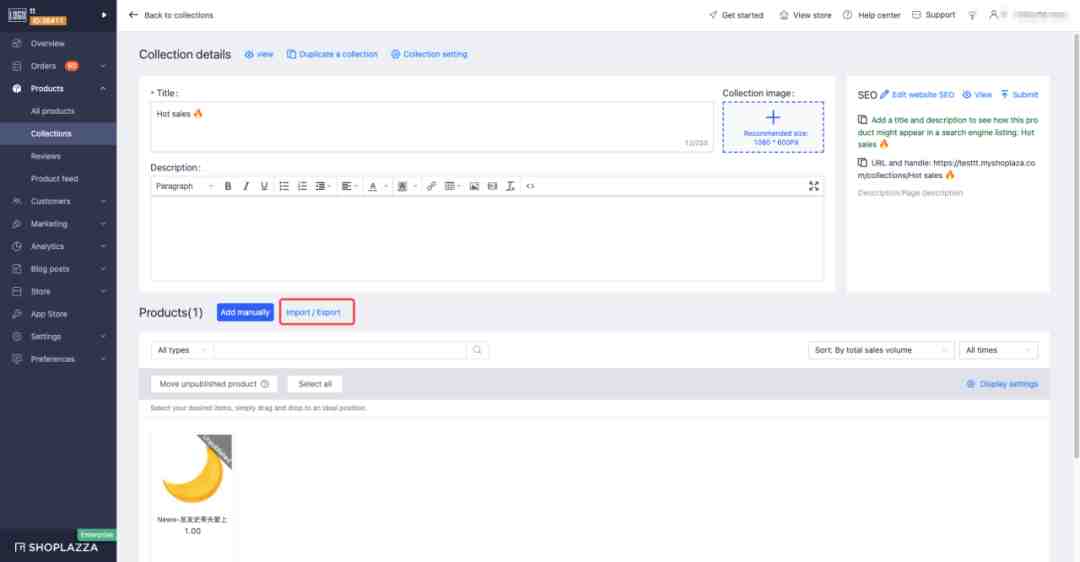This screenshot has width=1080, height=562.
Task: Click the Import / Export button
Action: pyautogui.click(x=313, y=312)
